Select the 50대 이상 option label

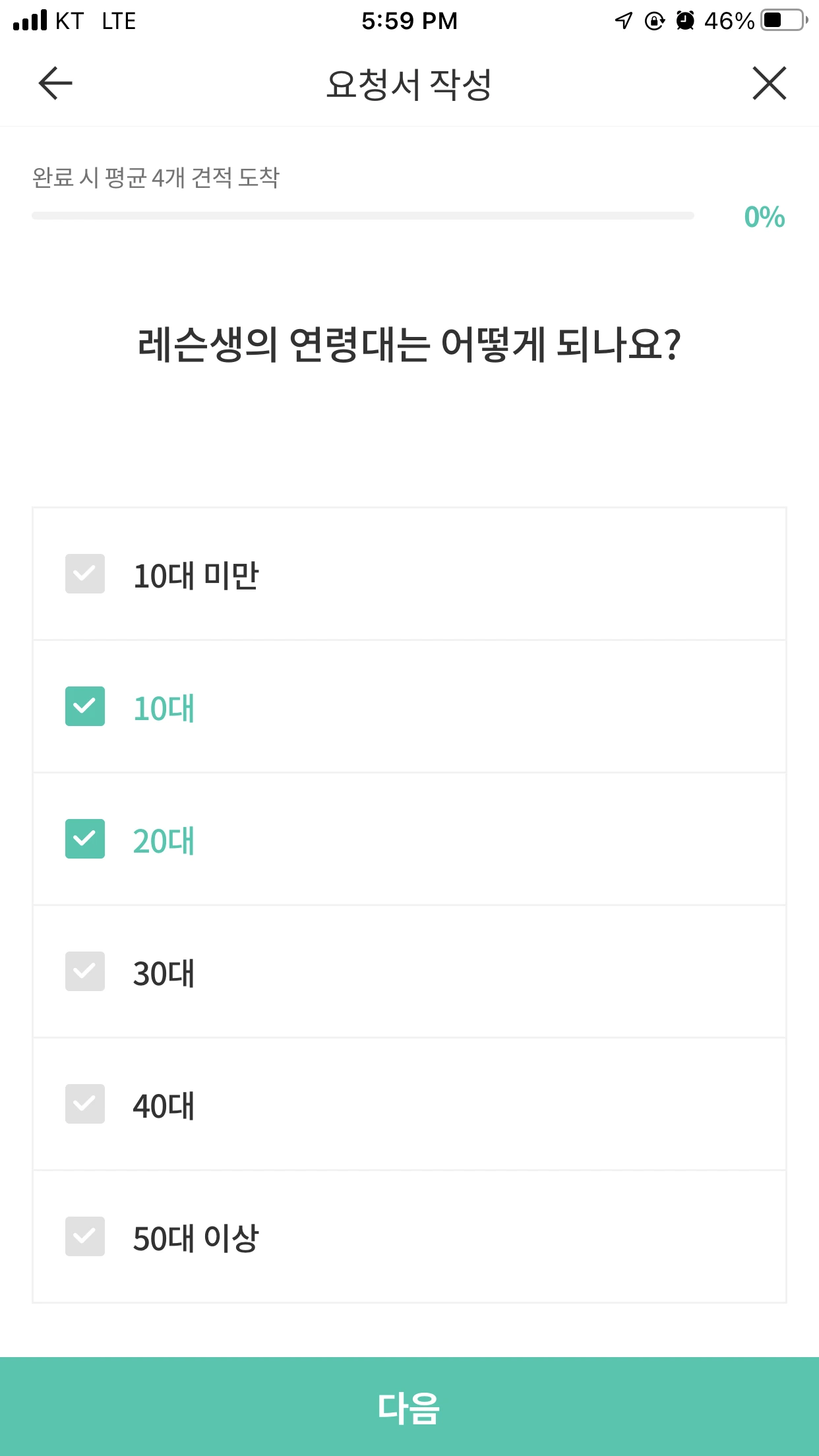(196, 1238)
